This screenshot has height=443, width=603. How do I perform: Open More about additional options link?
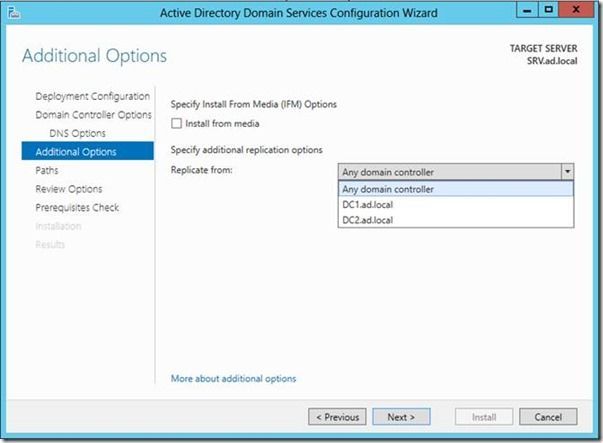coord(233,378)
